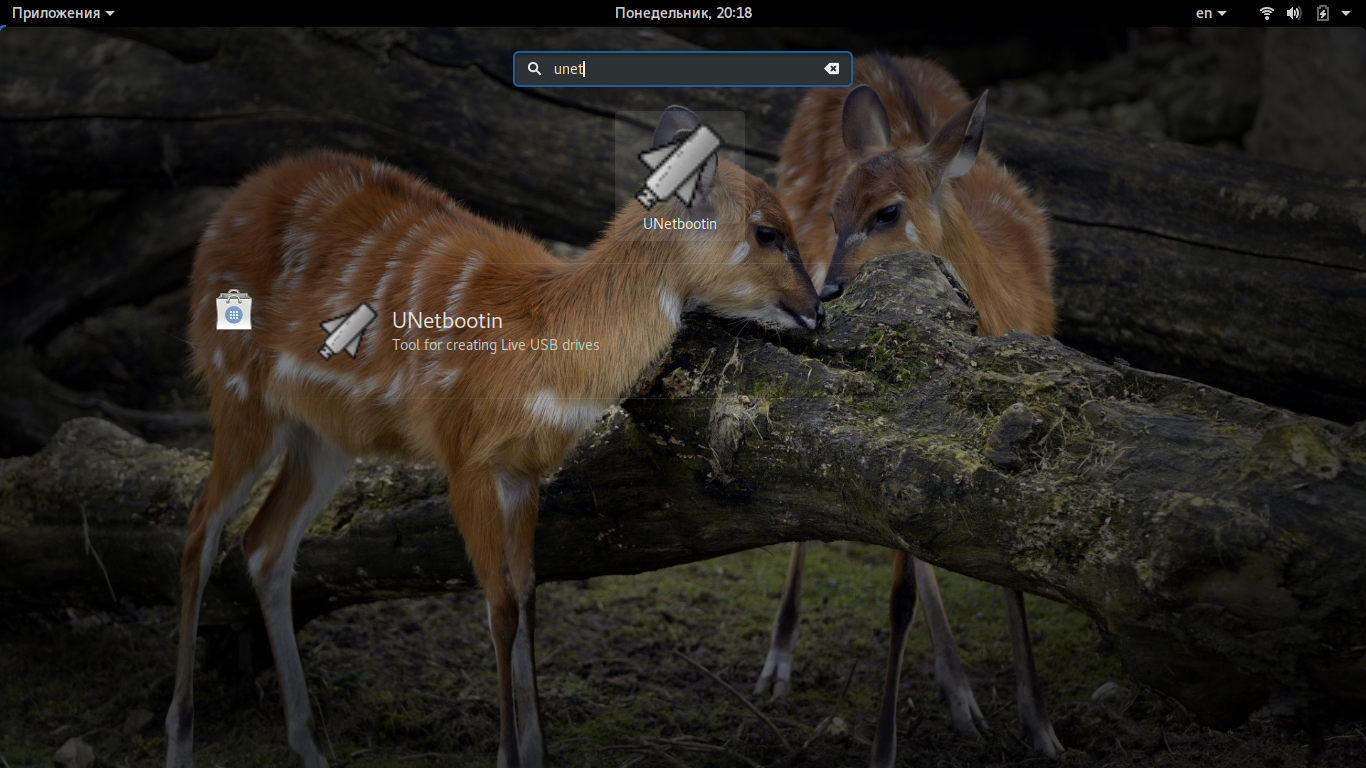Image resolution: width=1366 pixels, height=768 pixels.
Task: Focus the search field containing 'unet'
Action: (x=683, y=69)
